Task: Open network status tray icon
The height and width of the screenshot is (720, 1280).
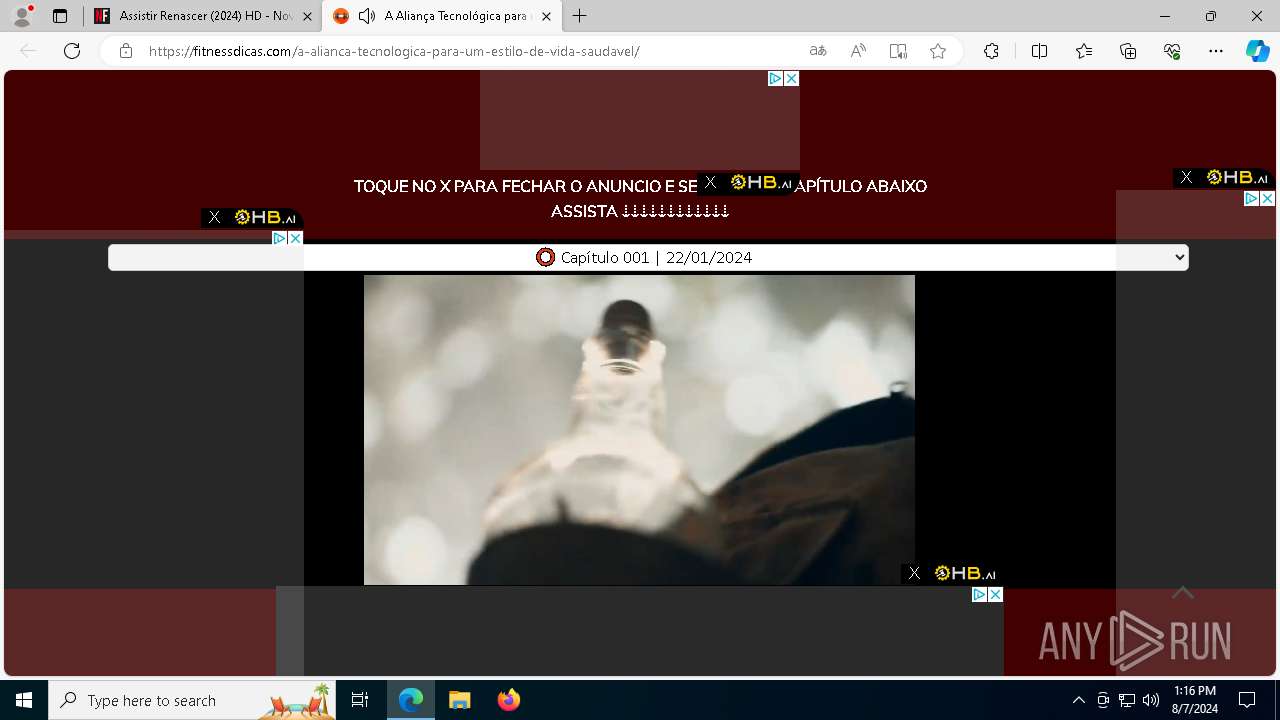Action: pos(1127,700)
